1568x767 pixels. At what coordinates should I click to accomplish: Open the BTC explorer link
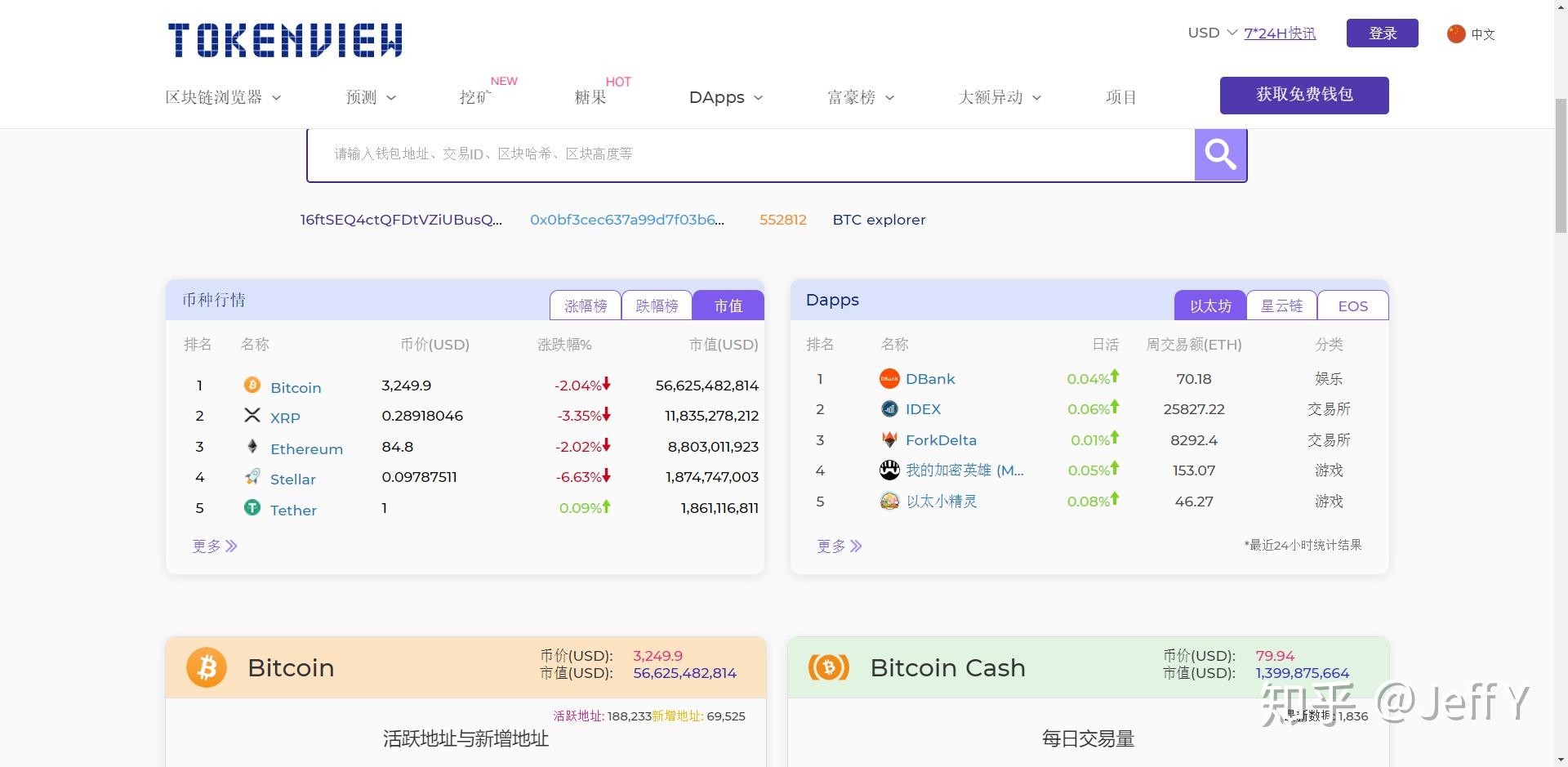pos(880,220)
